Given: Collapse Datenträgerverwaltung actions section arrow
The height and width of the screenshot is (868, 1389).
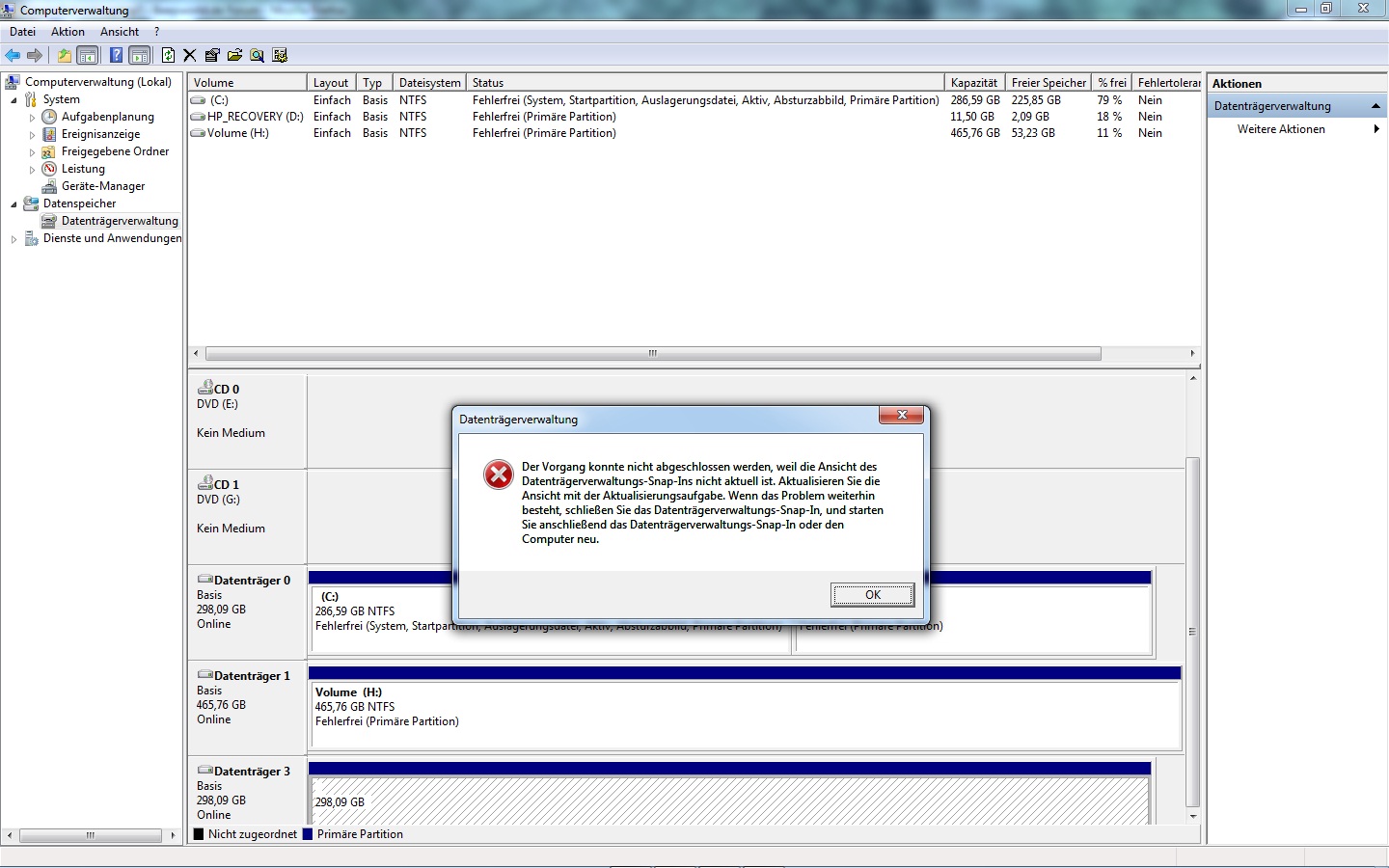Looking at the screenshot, I should coord(1375,106).
